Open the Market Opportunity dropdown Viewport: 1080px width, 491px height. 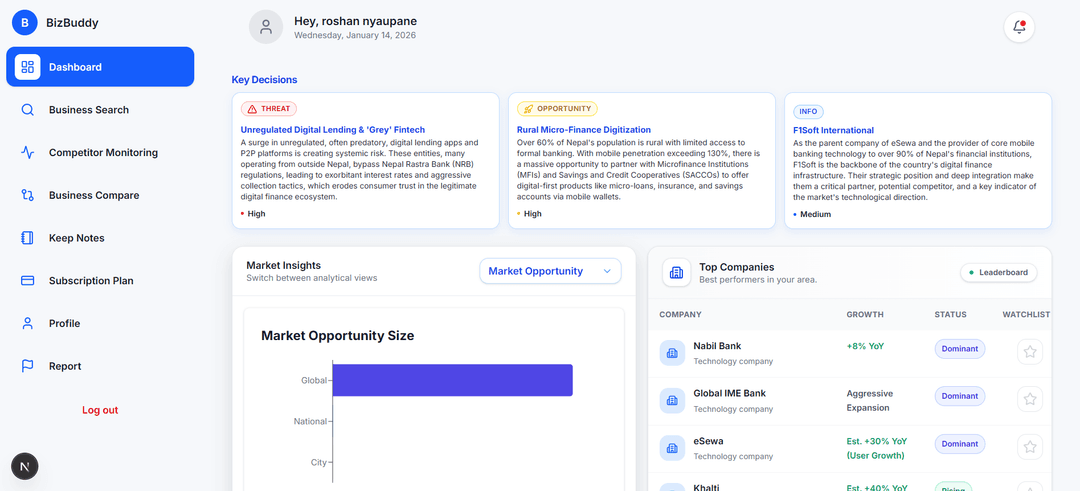[550, 271]
